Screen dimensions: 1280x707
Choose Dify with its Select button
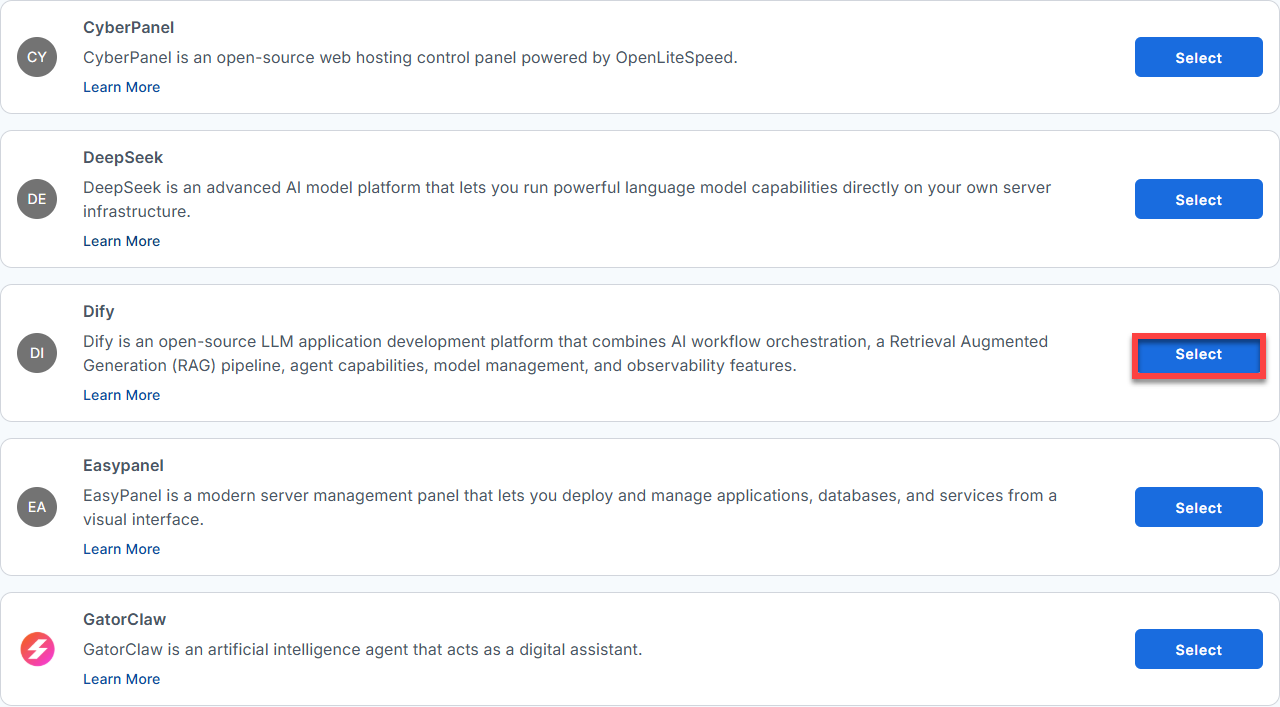point(1198,354)
